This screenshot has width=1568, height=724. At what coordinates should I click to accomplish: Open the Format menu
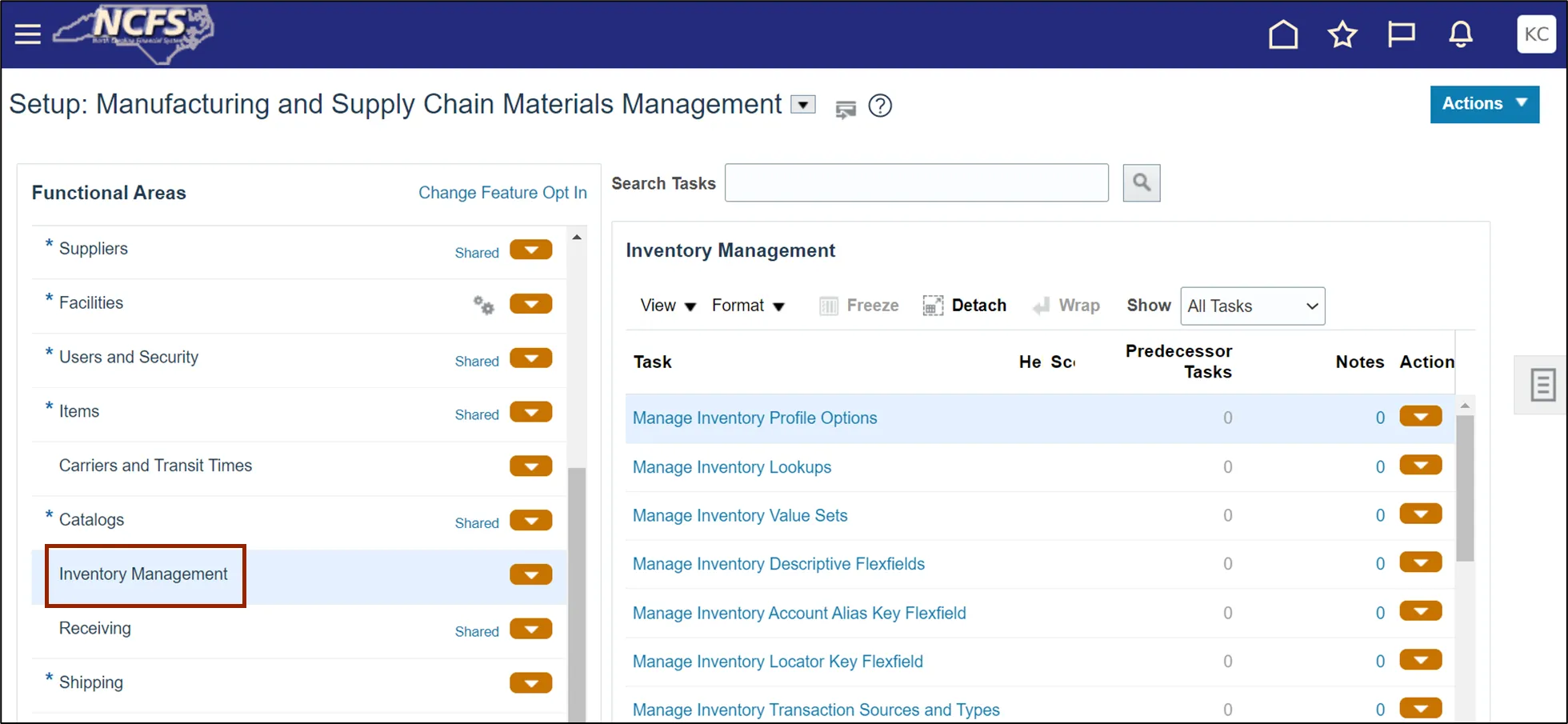point(748,306)
